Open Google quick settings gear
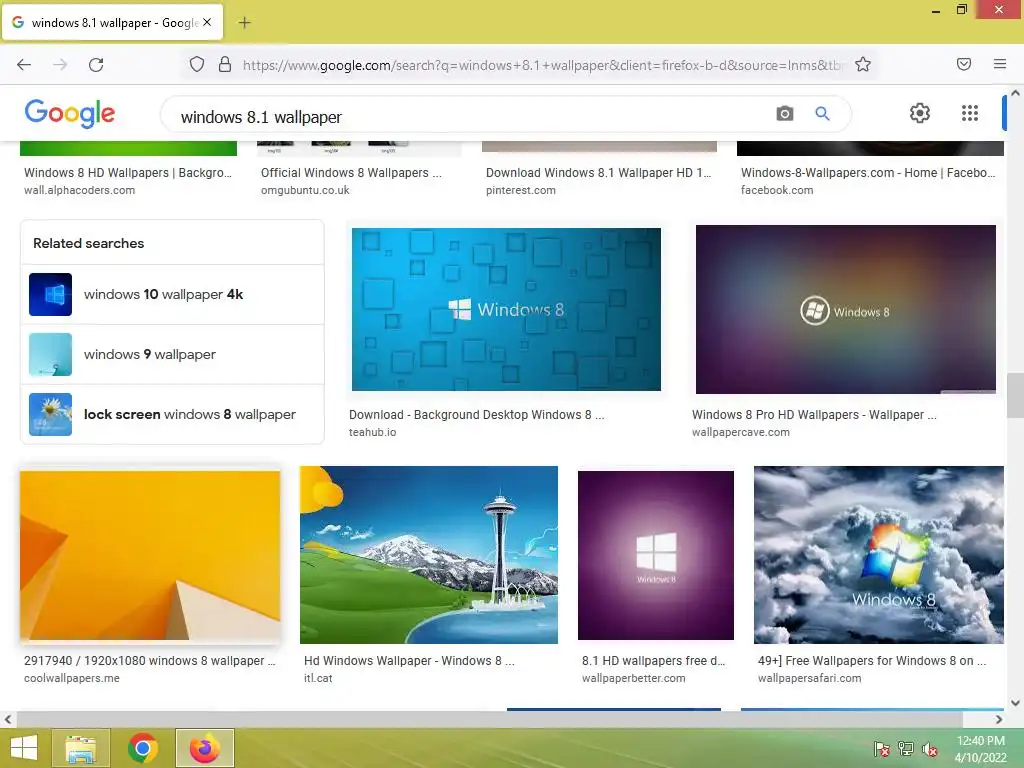This screenshot has height=768, width=1024. tap(920, 113)
